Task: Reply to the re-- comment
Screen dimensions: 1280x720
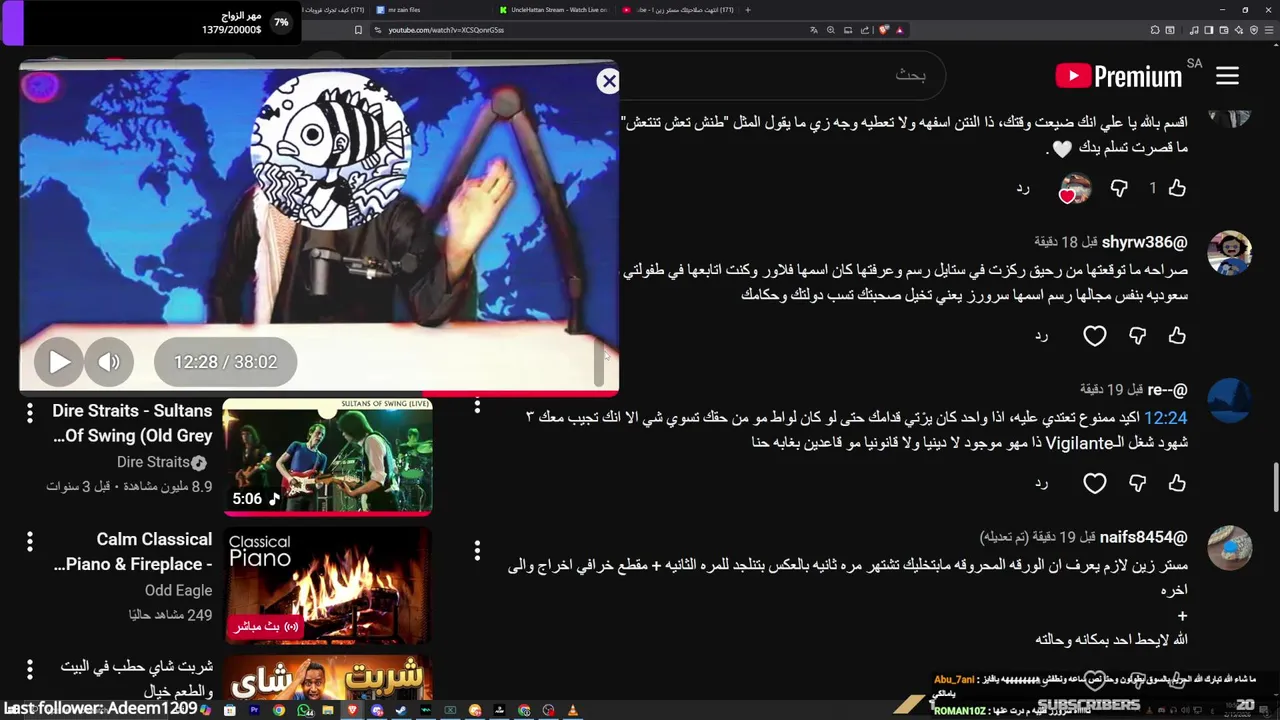Action: [1041, 483]
